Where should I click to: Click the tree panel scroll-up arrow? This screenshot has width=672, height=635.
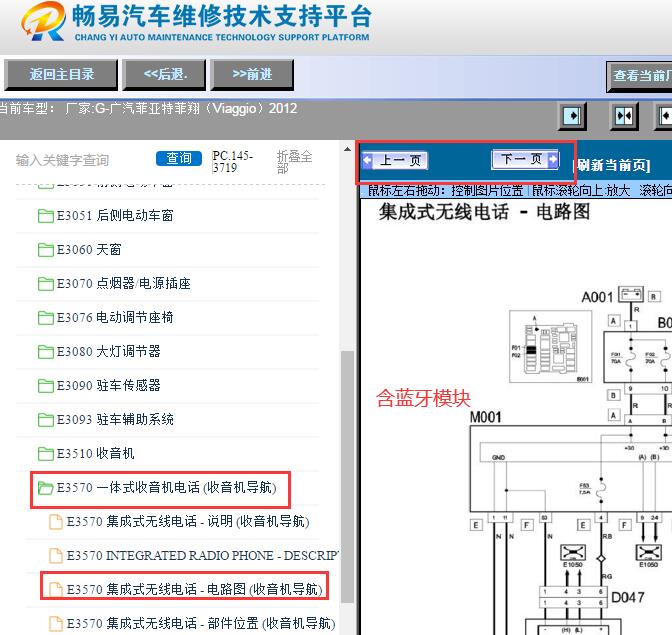tap(348, 150)
